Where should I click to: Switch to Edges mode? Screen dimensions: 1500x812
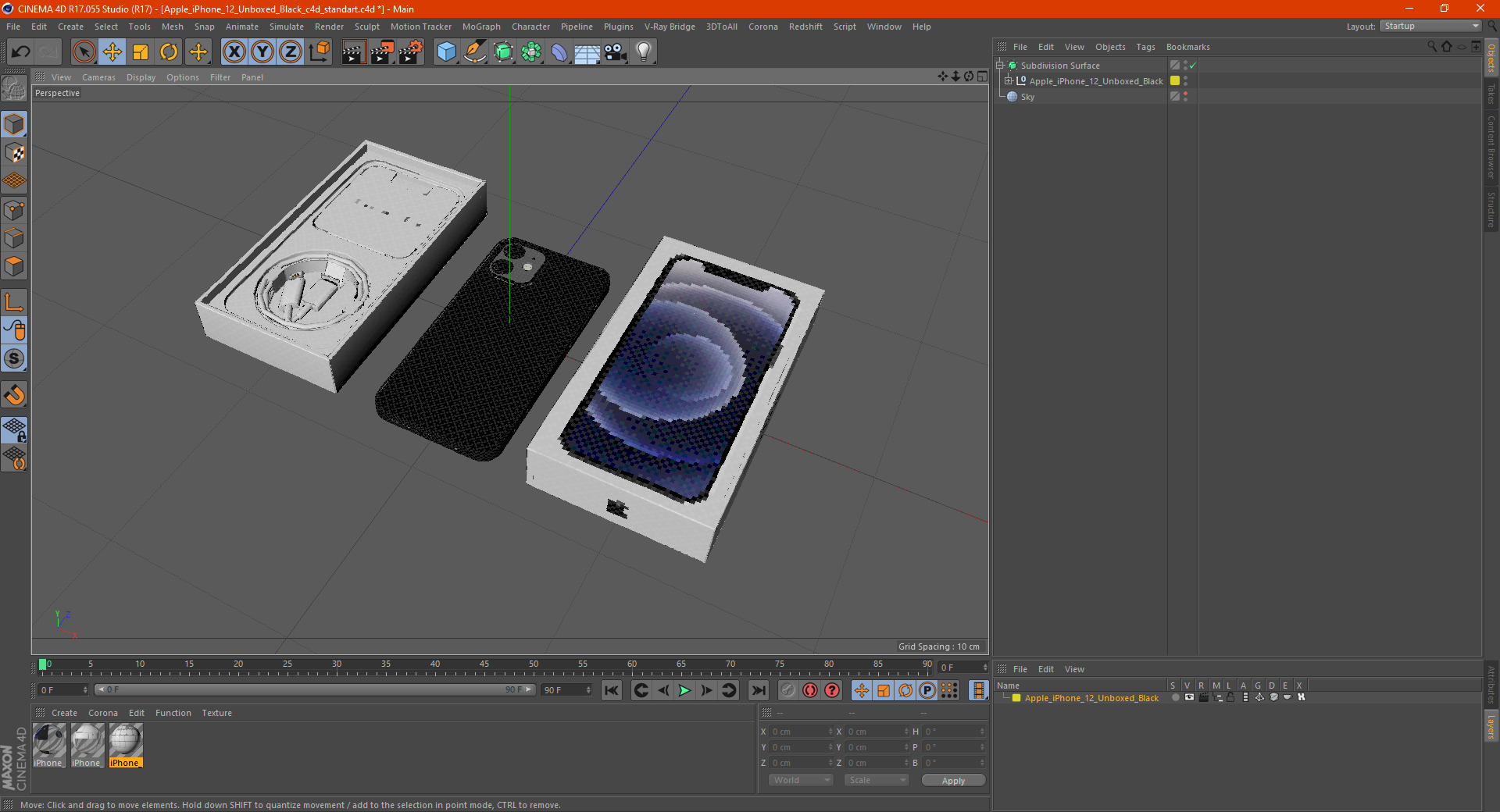(x=14, y=238)
